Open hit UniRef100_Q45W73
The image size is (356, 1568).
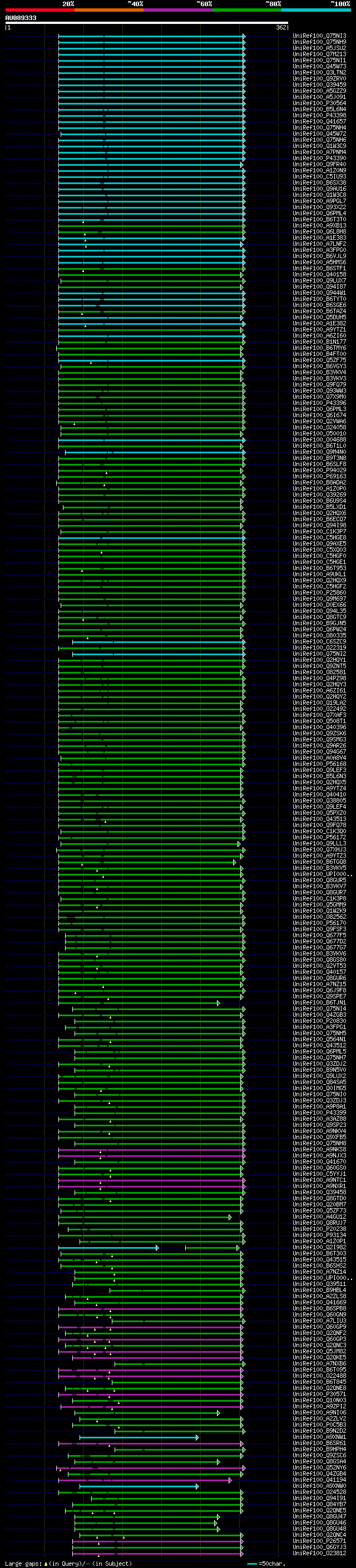319,66
